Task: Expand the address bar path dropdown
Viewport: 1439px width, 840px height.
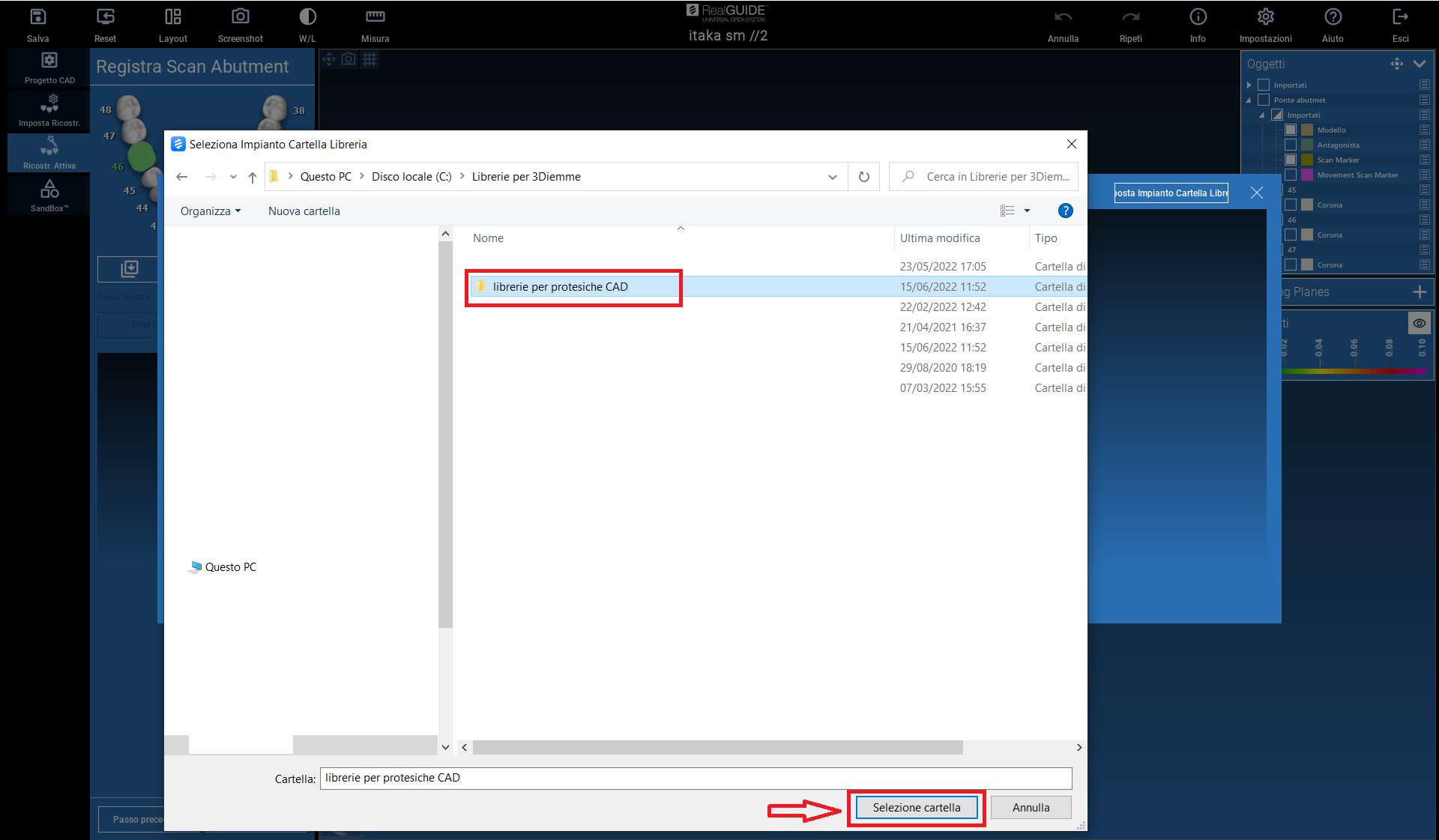Action: click(x=832, y=177)
